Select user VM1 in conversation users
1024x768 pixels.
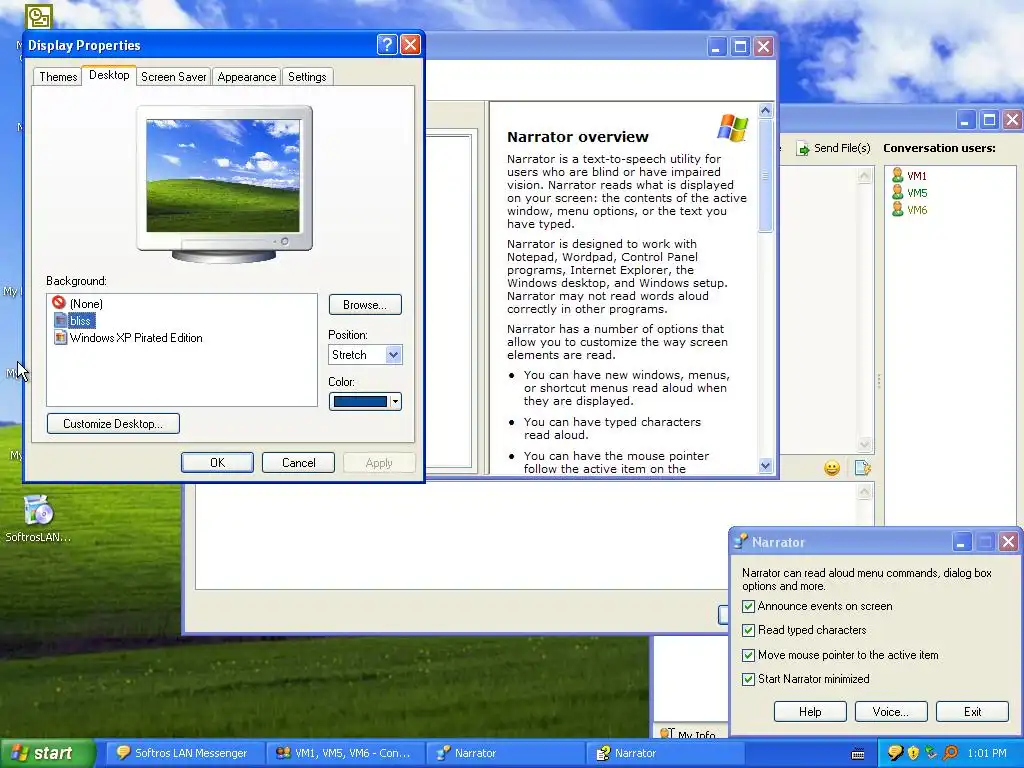click(x=909, y=176)
